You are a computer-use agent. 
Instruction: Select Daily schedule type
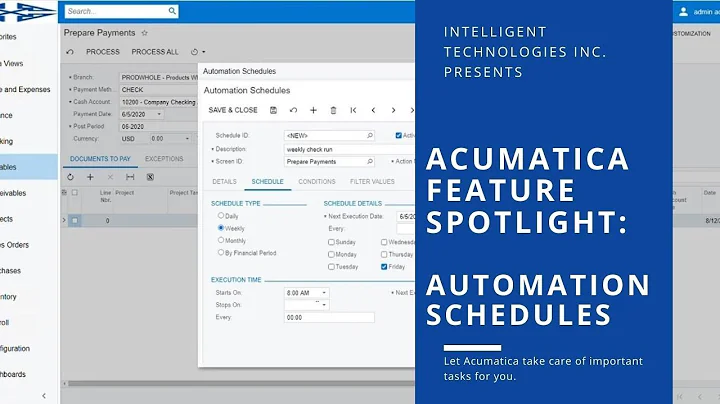click(221, 215)
